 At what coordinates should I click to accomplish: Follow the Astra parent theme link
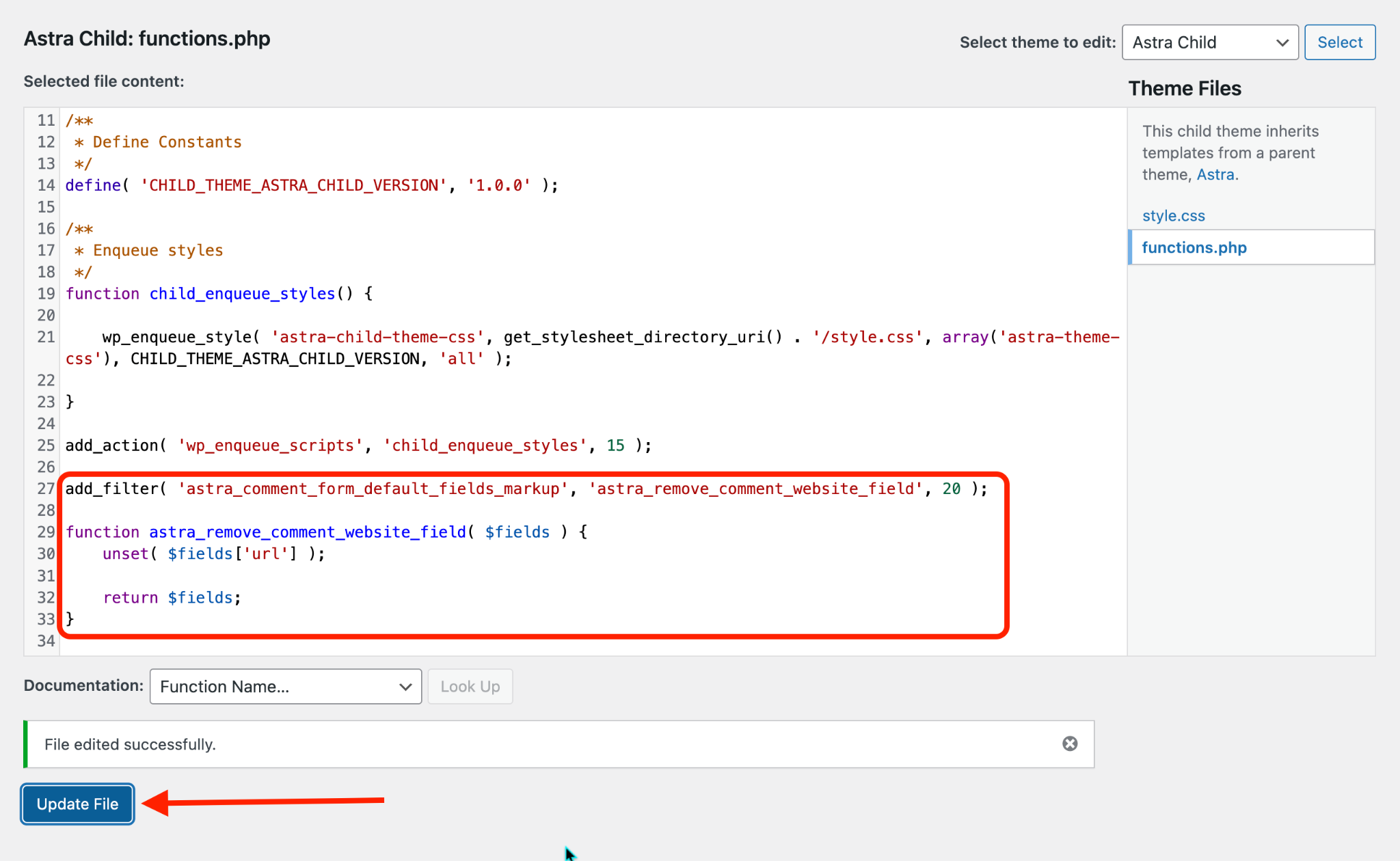pos(1215,175)
